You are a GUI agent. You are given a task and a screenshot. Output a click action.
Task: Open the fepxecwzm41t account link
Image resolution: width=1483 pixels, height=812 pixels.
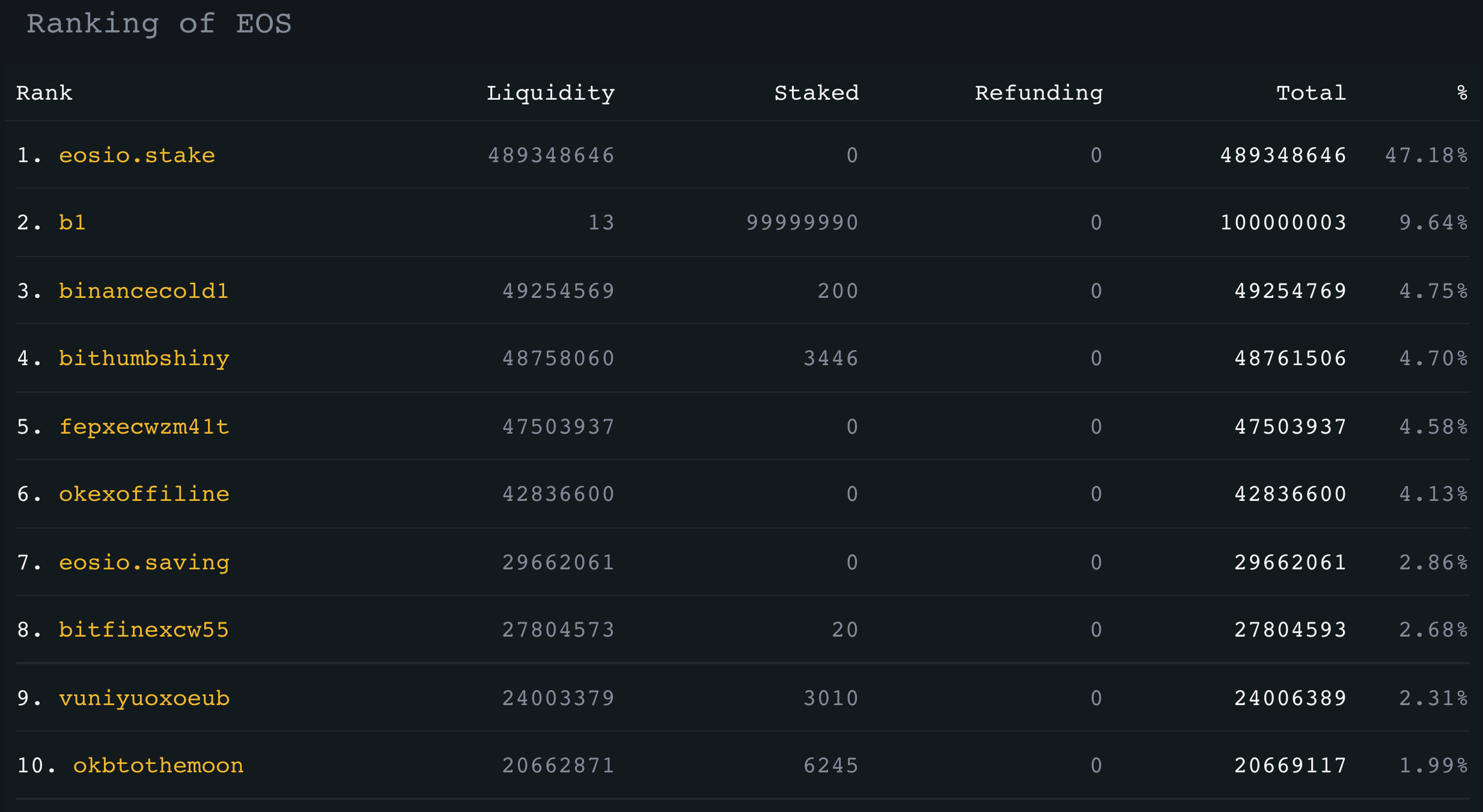144,426
